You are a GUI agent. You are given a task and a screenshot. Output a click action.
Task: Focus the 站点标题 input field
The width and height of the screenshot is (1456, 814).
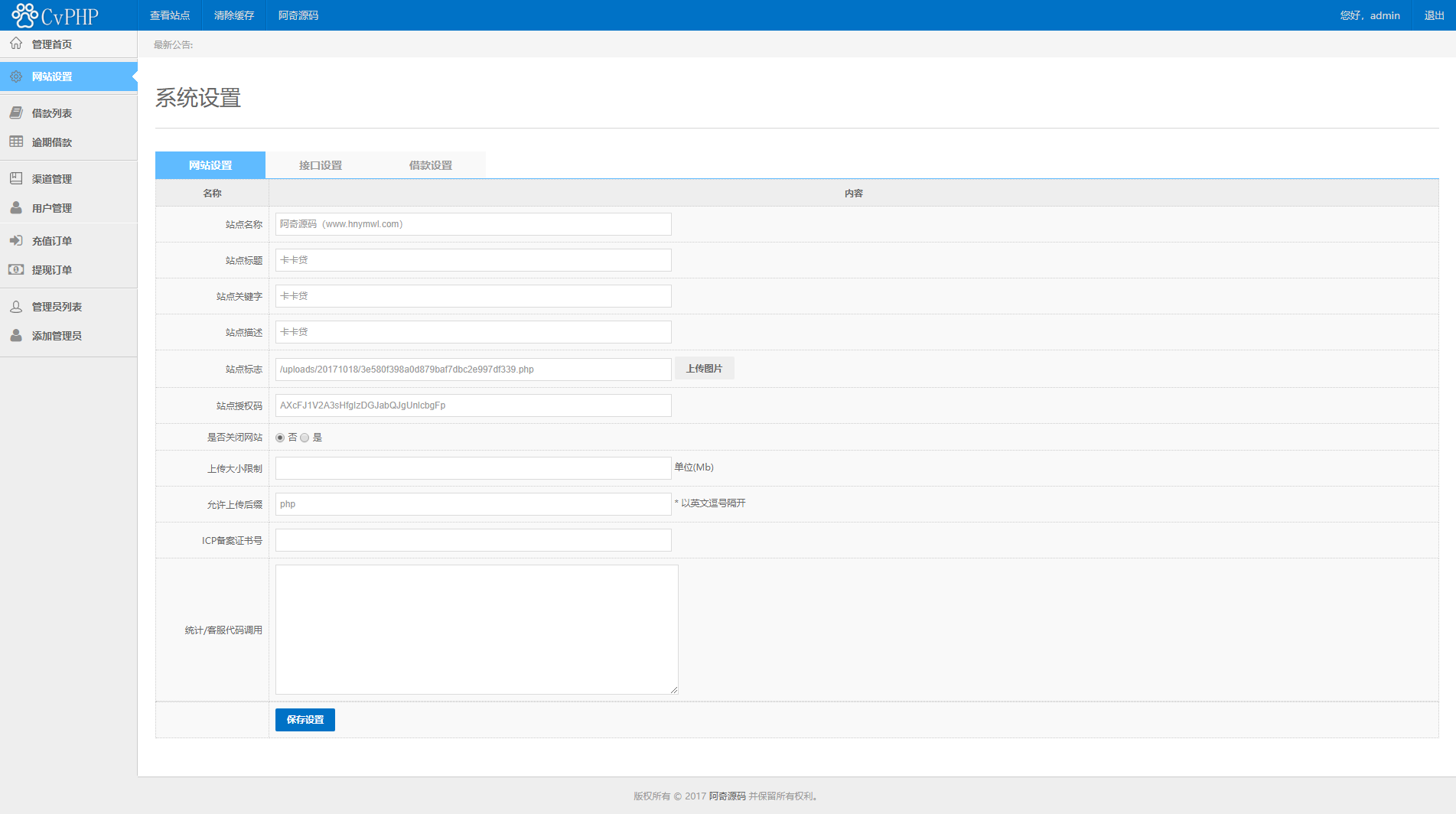pos(474,260)
